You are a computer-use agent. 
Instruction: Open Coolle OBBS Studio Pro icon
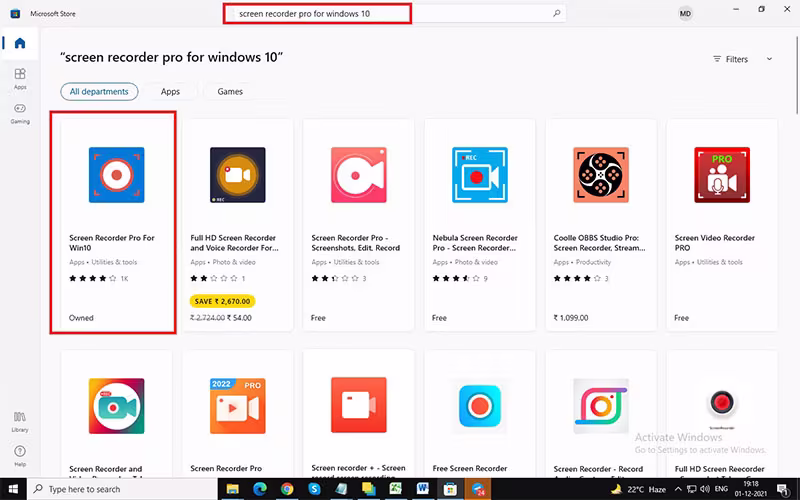pyautogui.click(x=601, y=175)
